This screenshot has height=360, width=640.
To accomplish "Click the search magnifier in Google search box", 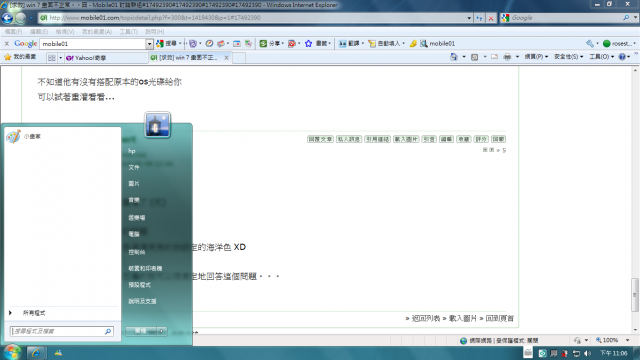I will point(626,18).
